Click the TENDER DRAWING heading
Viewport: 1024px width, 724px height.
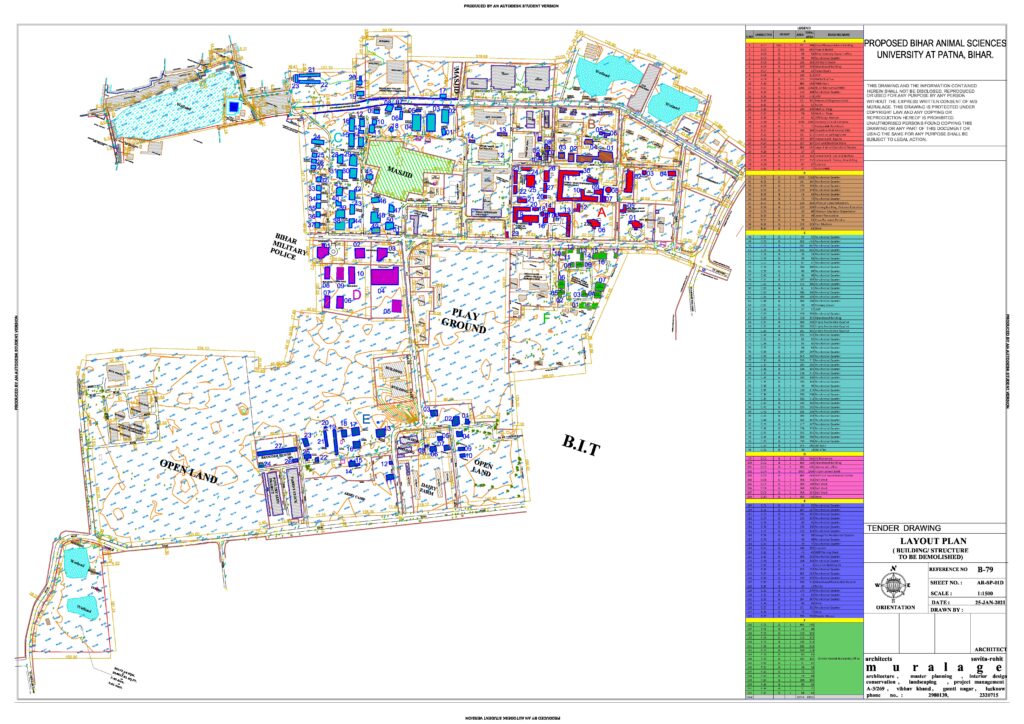pos(902,529)
